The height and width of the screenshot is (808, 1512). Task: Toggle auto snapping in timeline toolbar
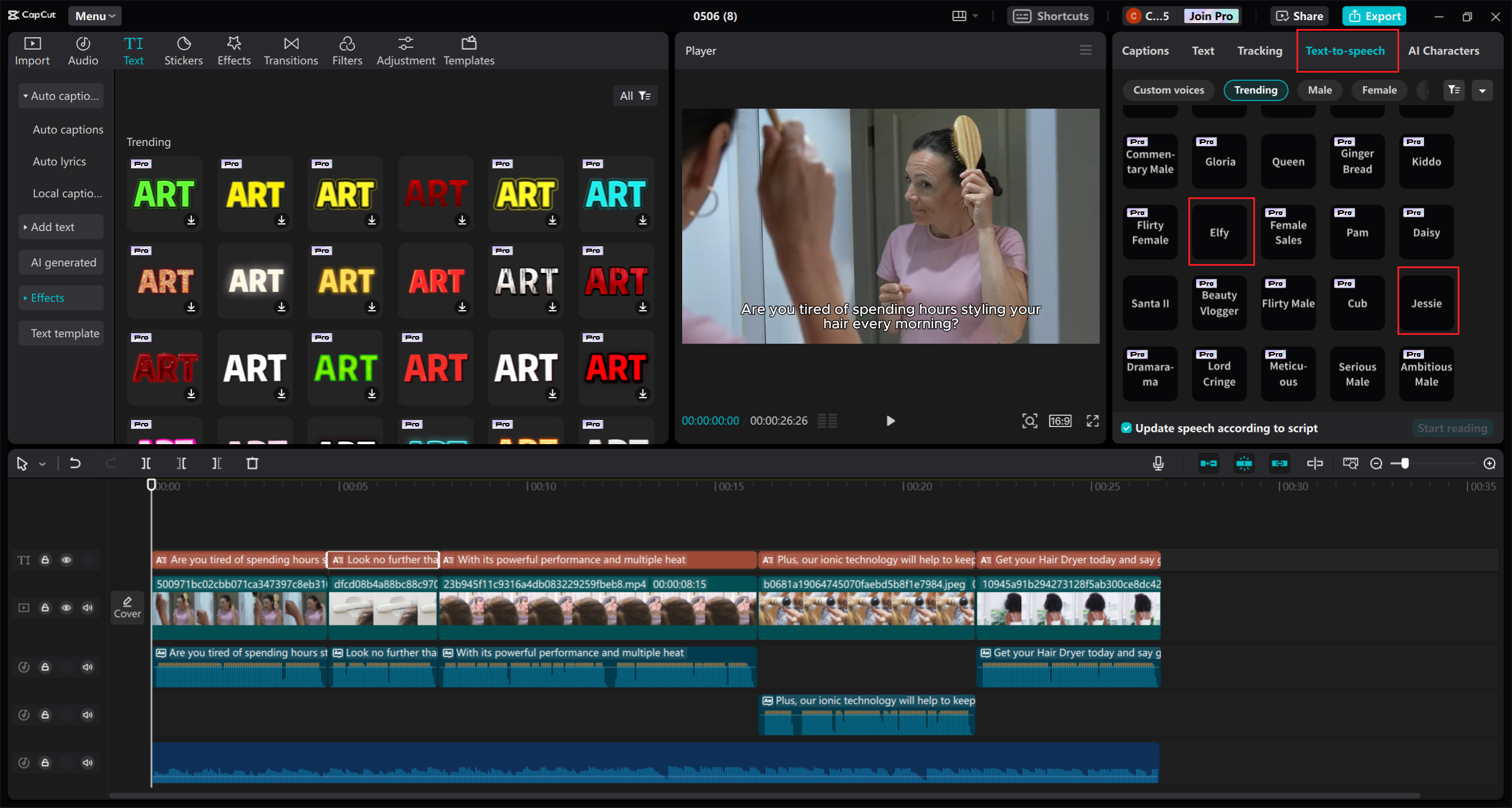click(x=1244, y=464)
